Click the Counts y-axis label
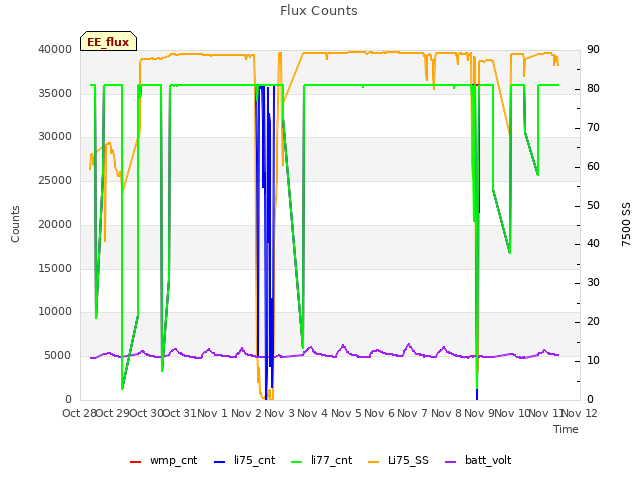 (x=15, y=224)
